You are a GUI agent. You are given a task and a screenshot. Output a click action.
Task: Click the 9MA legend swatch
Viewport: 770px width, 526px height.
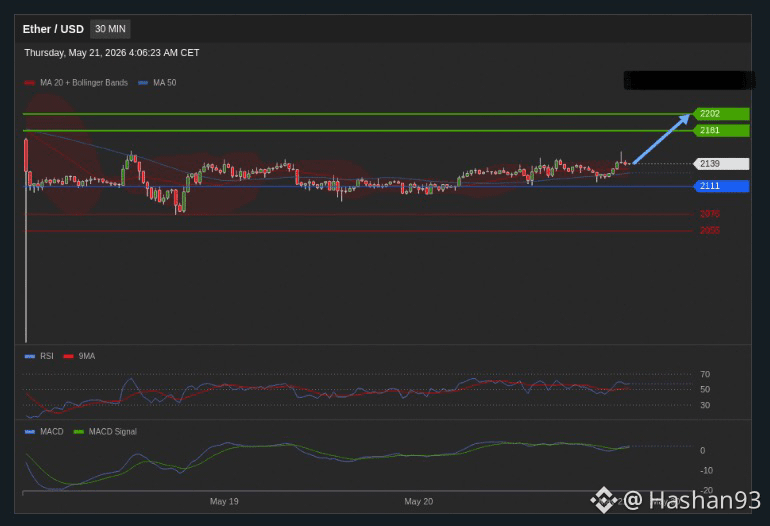pyautogui.click(x=68, y=356)
